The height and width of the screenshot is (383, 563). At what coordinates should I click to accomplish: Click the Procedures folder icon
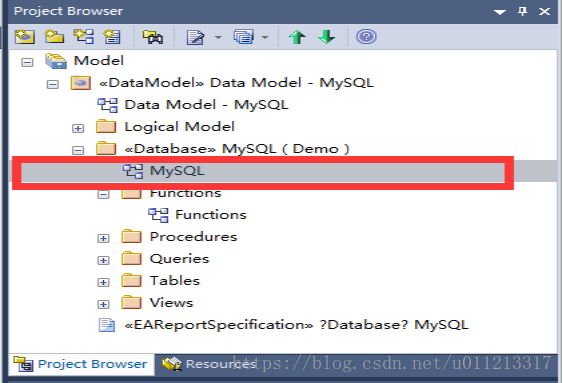pyautogui.click(x=131, y=237)
